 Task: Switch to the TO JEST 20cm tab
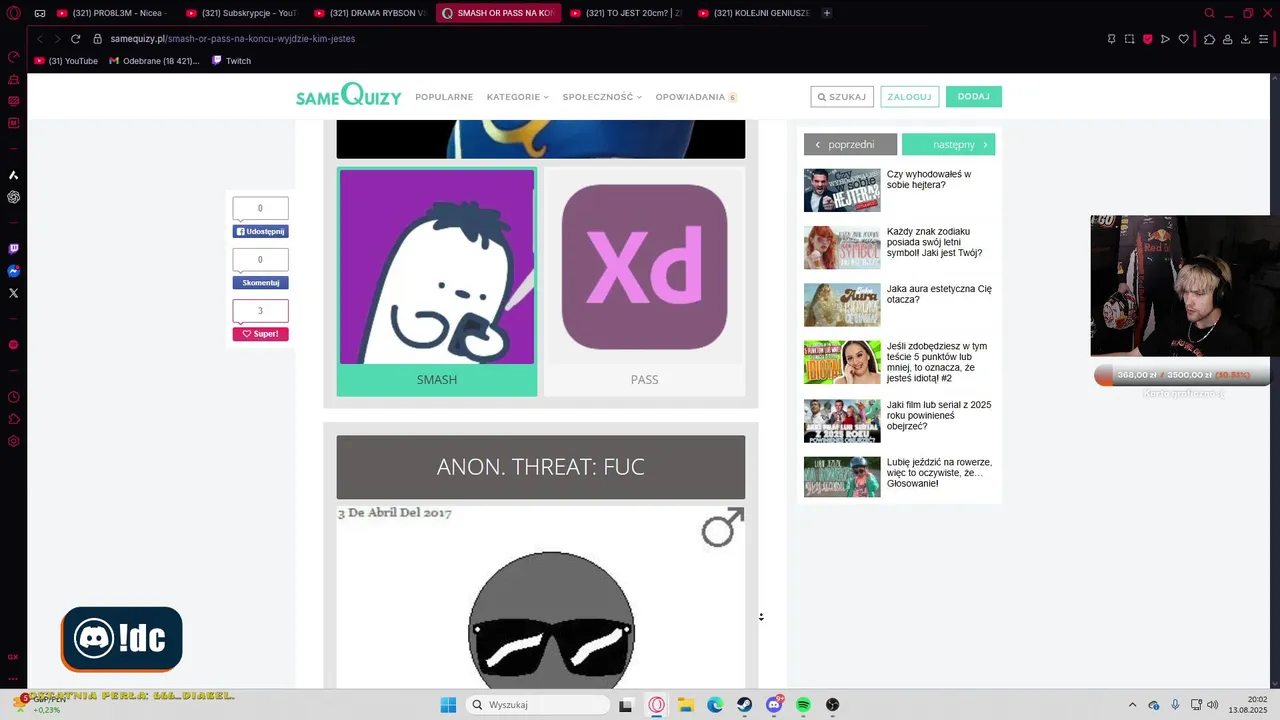pyautogui.click(x=628, y=13)
